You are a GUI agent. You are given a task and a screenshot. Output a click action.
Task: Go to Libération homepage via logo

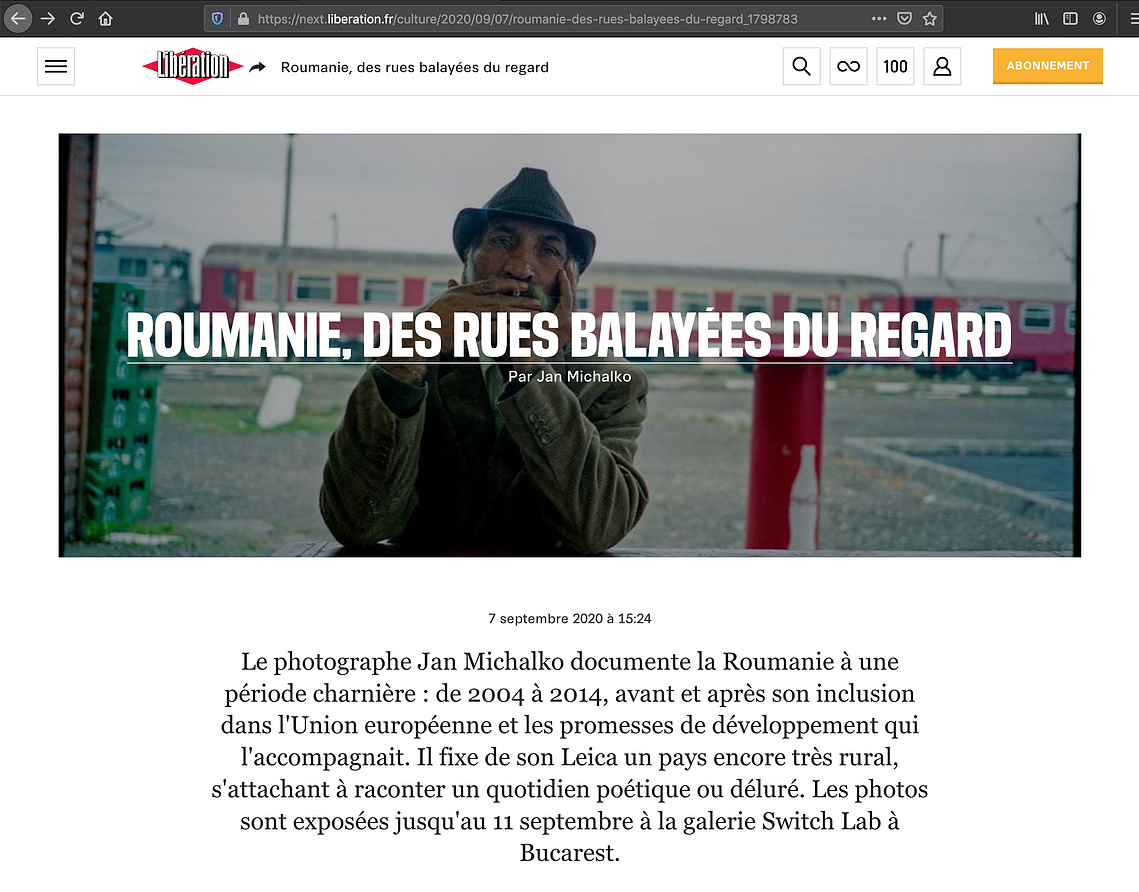click(192, 66)
